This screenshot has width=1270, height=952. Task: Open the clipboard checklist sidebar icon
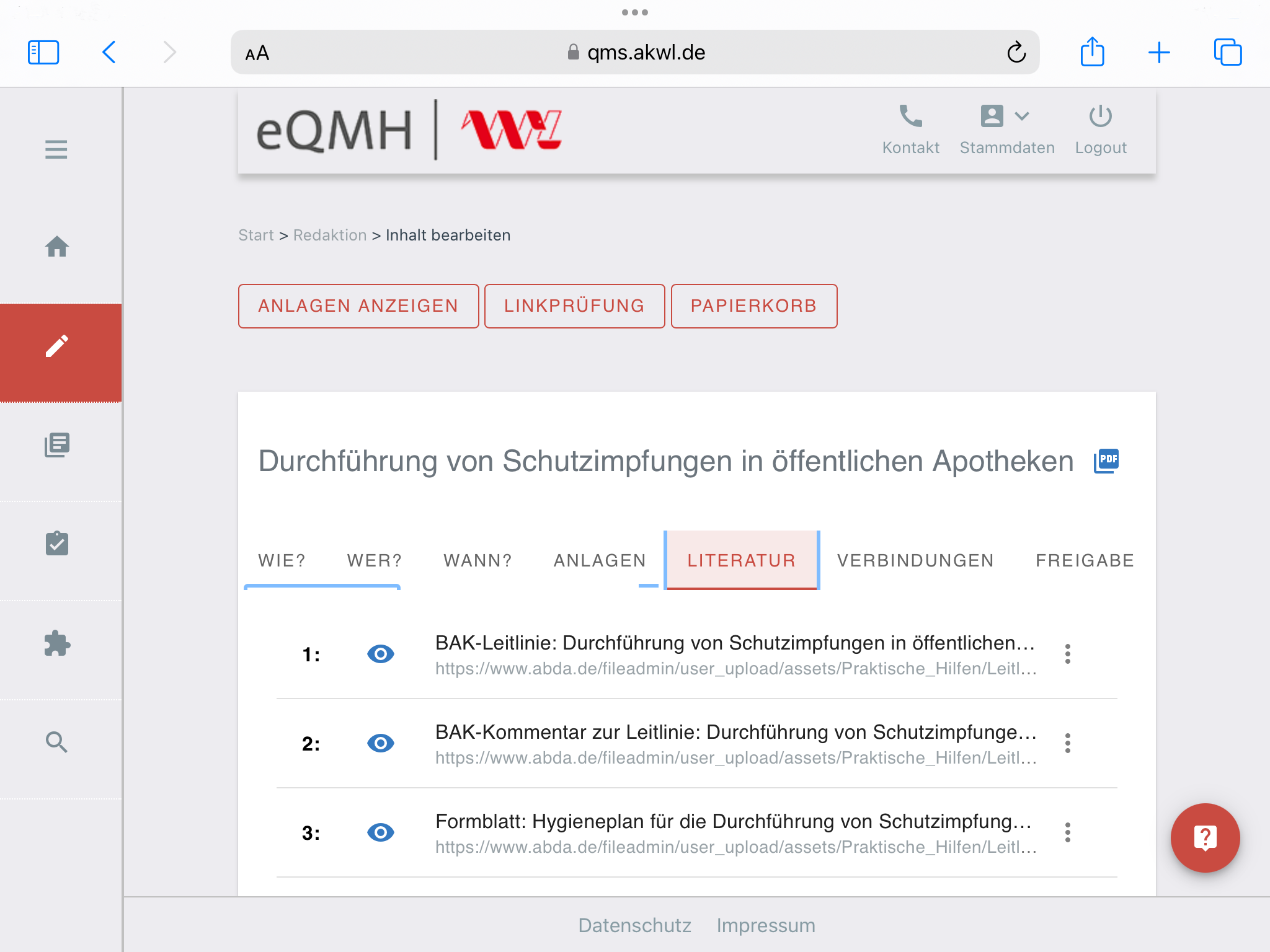tap(57, 543)
